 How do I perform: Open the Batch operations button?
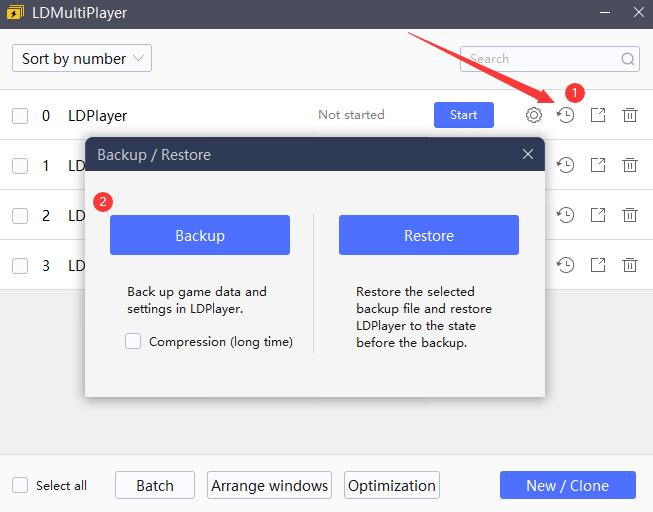pos(155,485)
